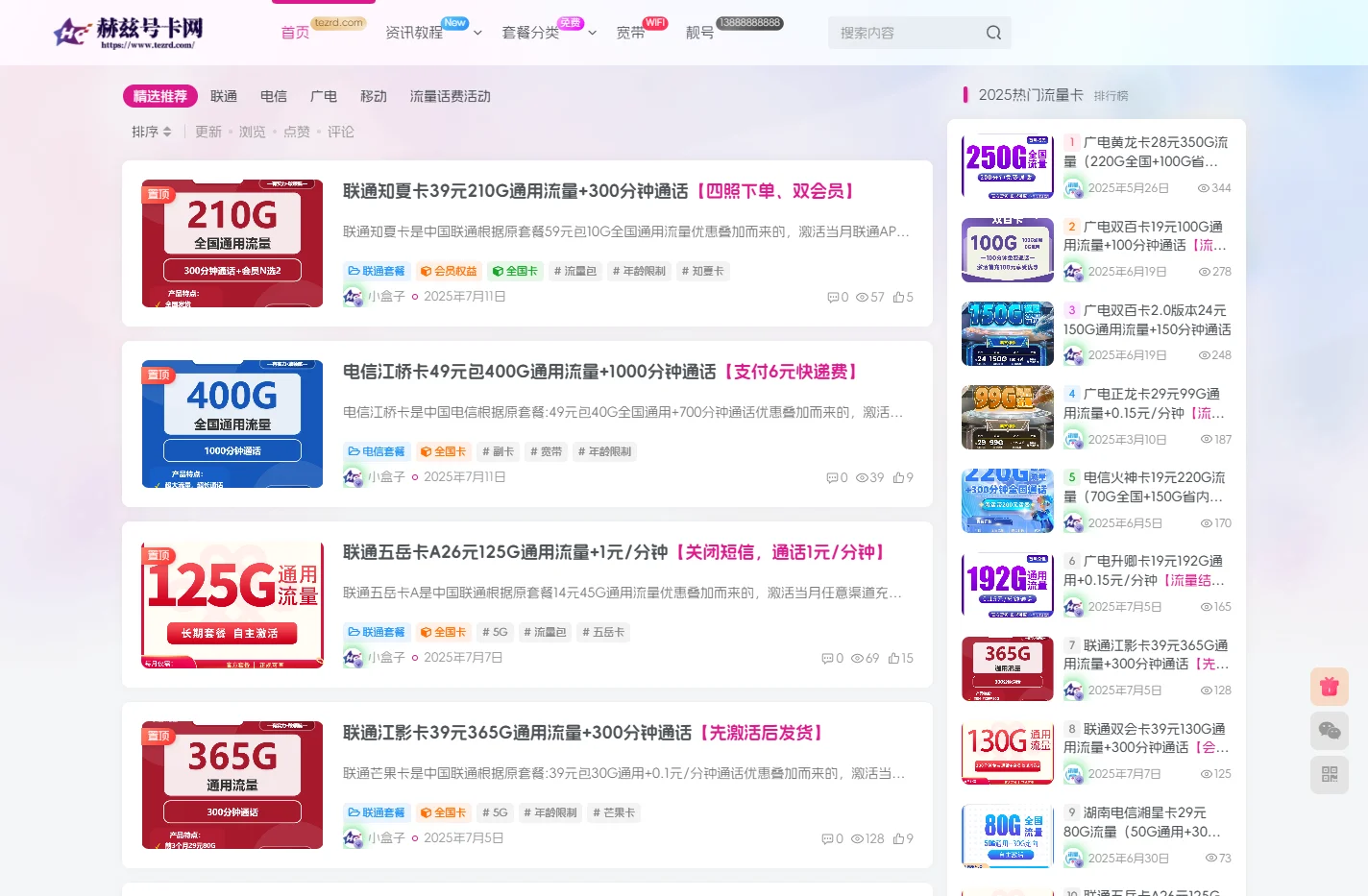Click like icon on 联通江影卡 post

898,839
